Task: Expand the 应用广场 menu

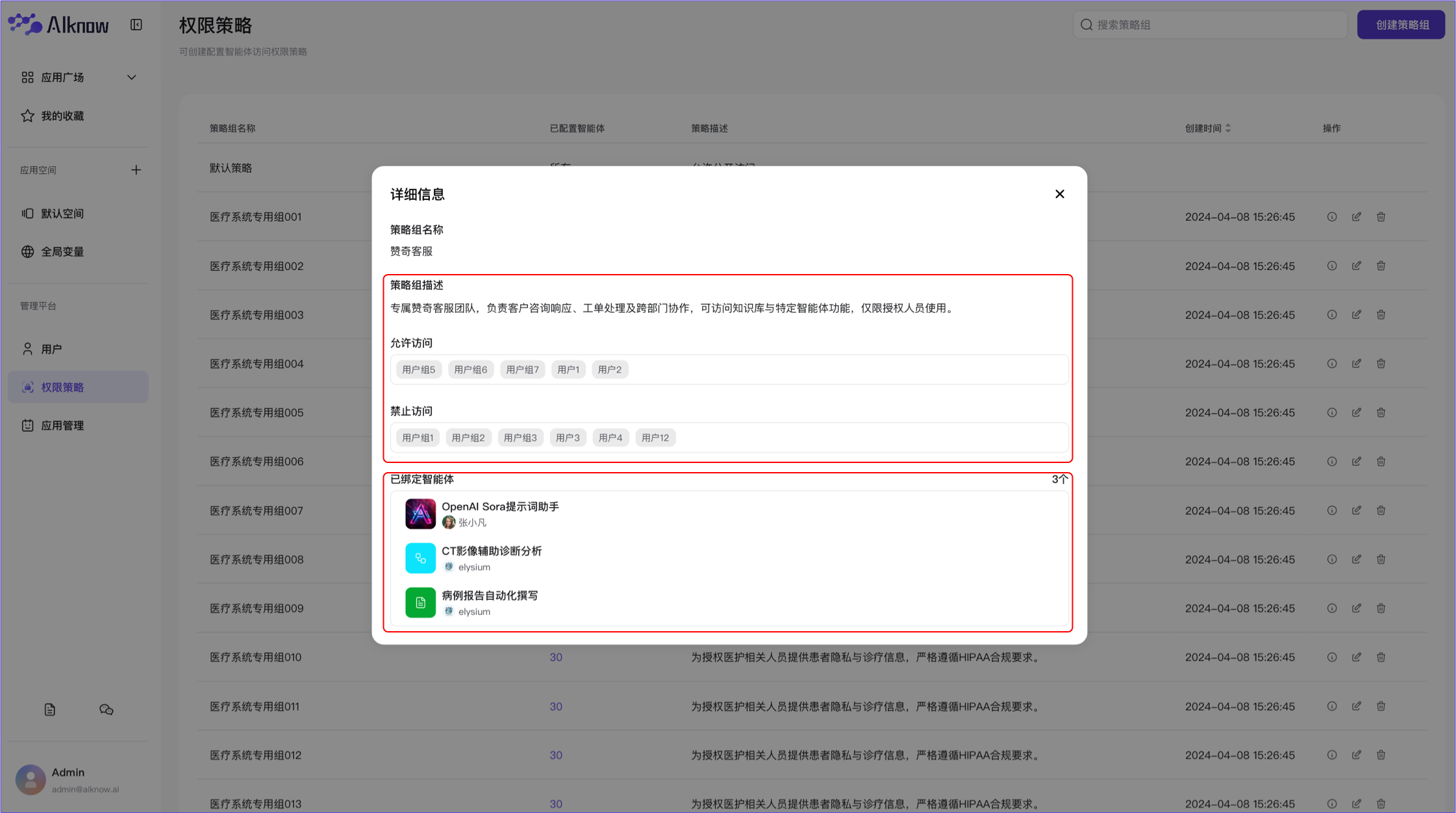Action: [x=132, y=77]
